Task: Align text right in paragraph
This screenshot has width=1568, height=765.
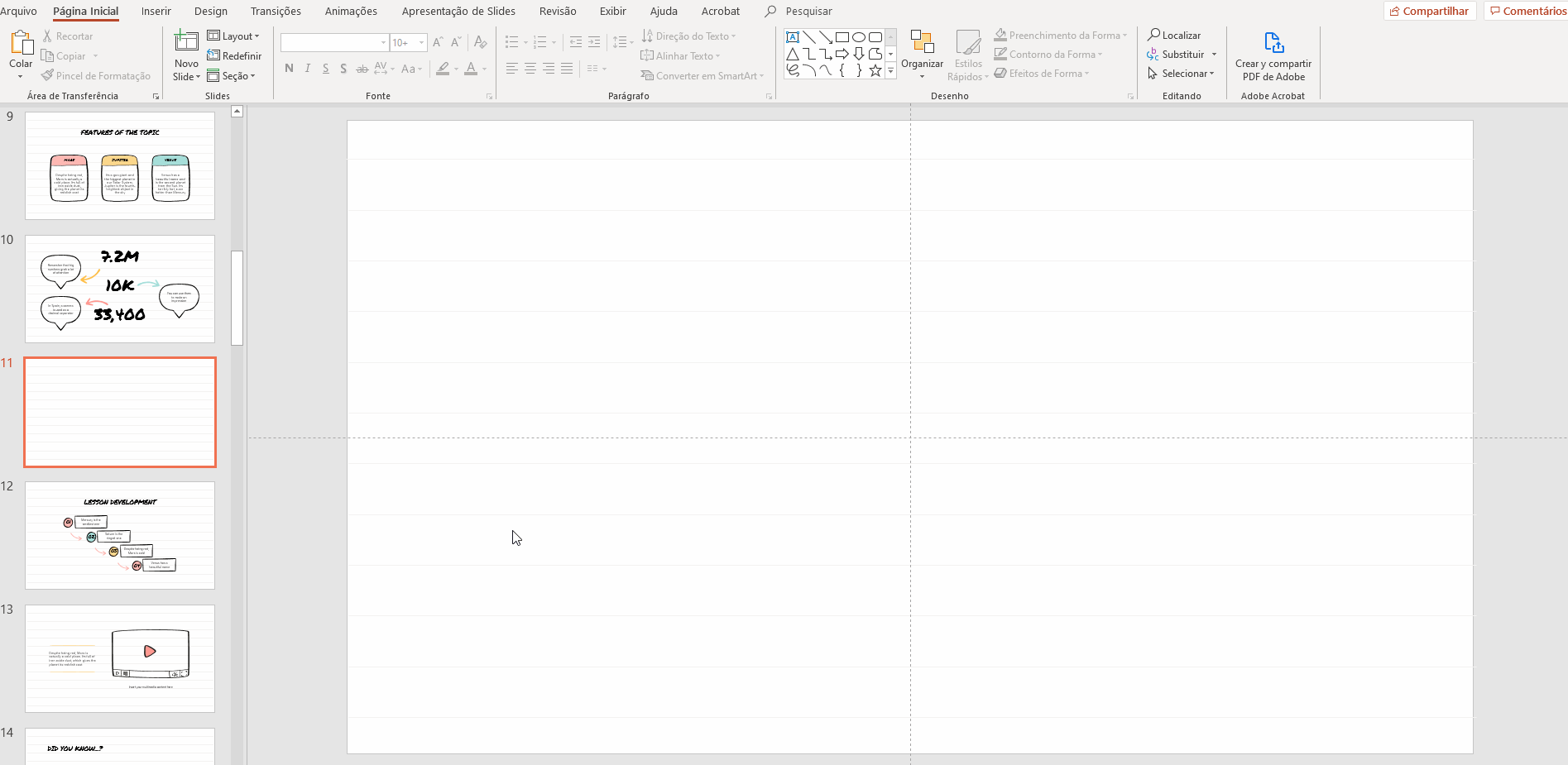Action: coord(549,69)
